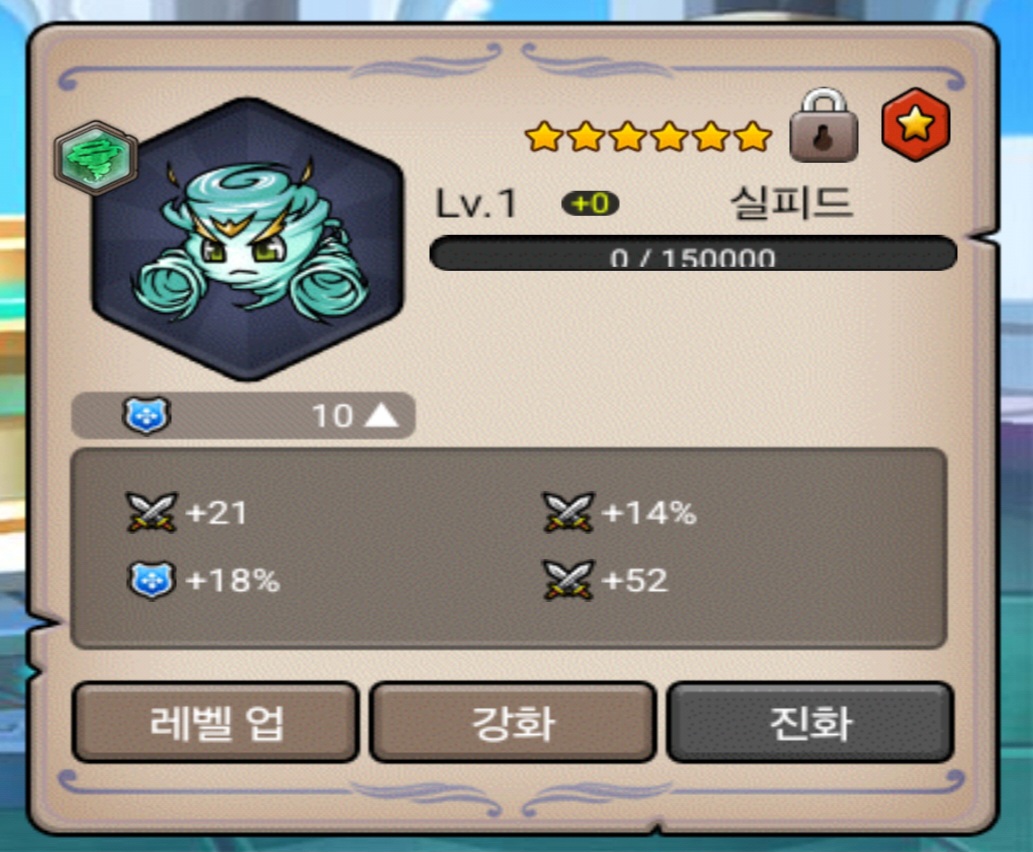Screen dimensions: 1033x852
Task: Click the crossed swords icon next to +52
Action: click(569, 580)
